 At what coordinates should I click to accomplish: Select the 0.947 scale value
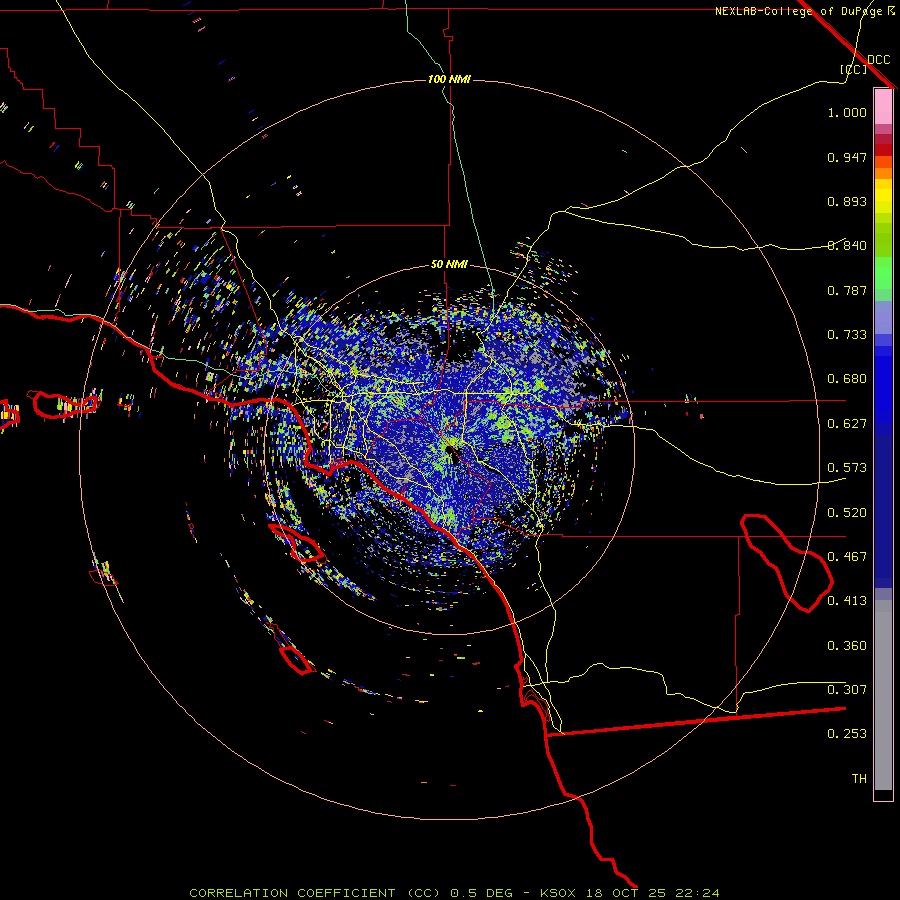coord(847,157)
